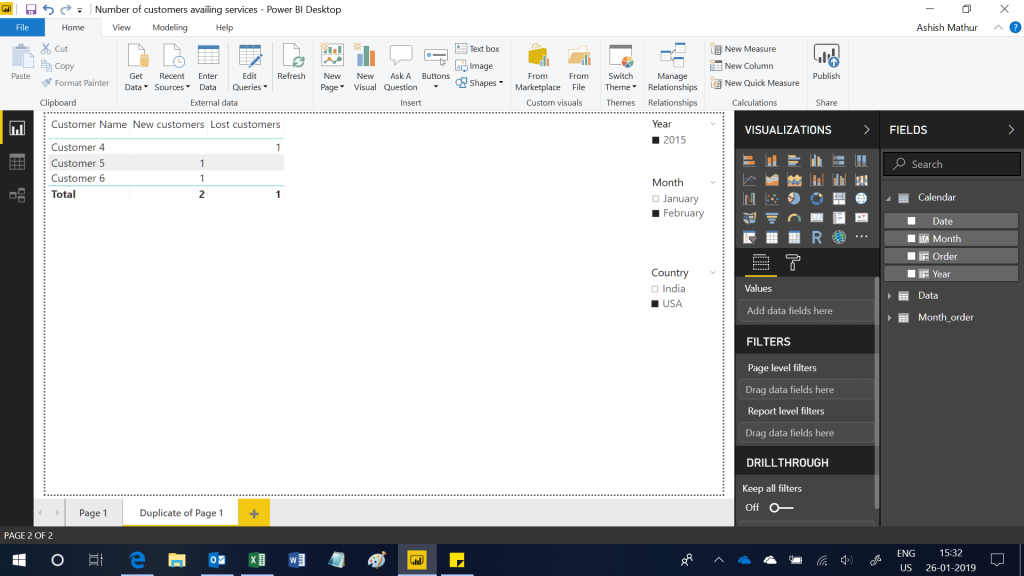The height and width of the screenshot is (576, 1024).
Task: Select the R script visual
Action: click(x=816, y=237)
